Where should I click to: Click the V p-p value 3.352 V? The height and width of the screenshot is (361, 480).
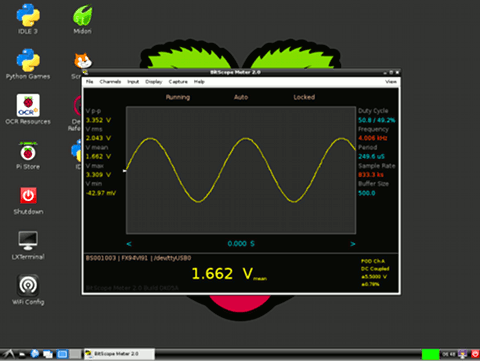[x=98, y=120]
